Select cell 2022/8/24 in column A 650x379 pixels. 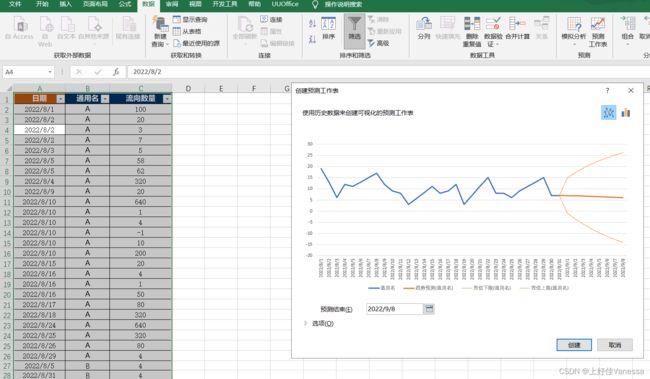tap(39, 325)
